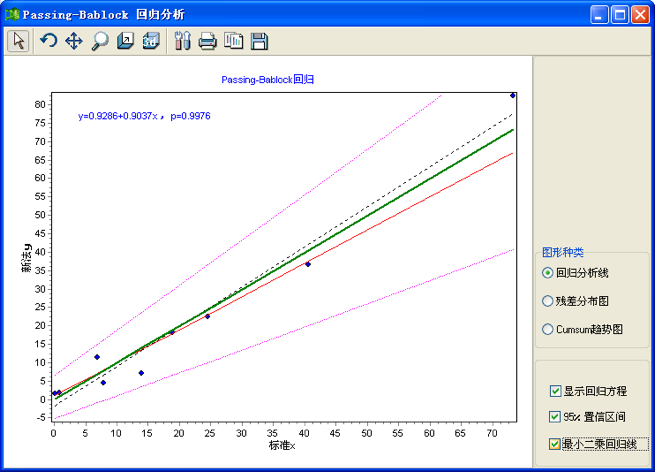Toggle 最小二乘回归线 checkbox
This screenshot has width=655, height=472.
click(555, 444)
